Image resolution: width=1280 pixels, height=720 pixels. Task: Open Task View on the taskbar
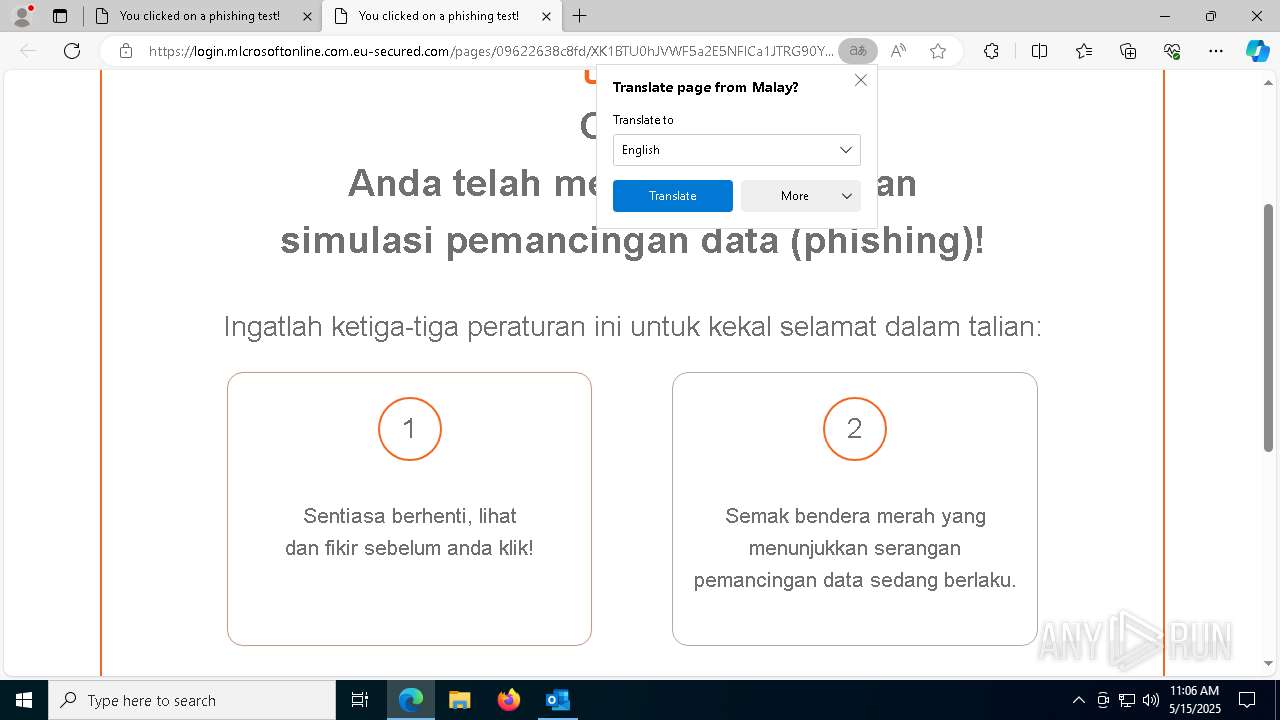pos(360,700)
